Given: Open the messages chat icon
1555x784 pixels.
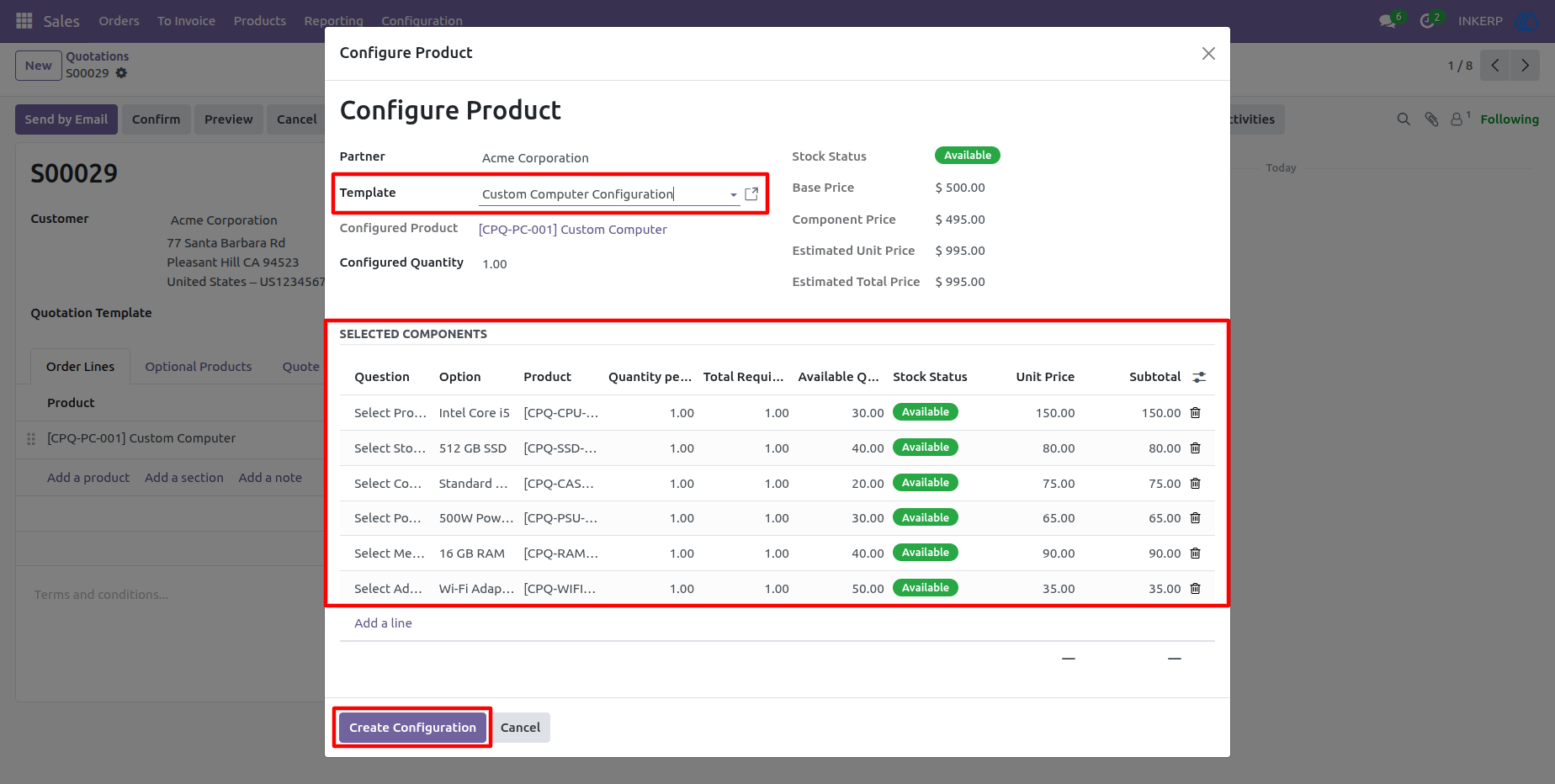Looking at the screenshot, I should 1388,21.
